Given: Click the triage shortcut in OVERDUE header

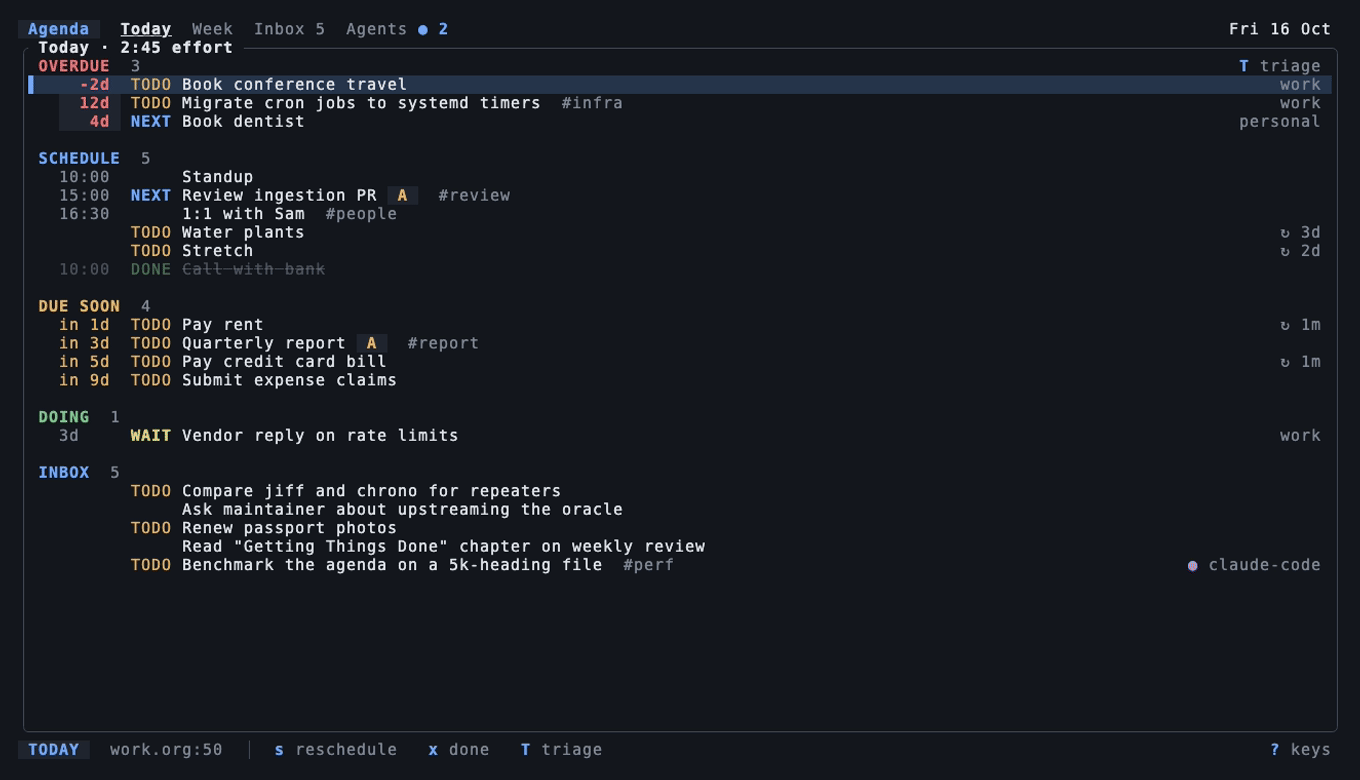Looking at the screenshot, I should coord(1281,66).
